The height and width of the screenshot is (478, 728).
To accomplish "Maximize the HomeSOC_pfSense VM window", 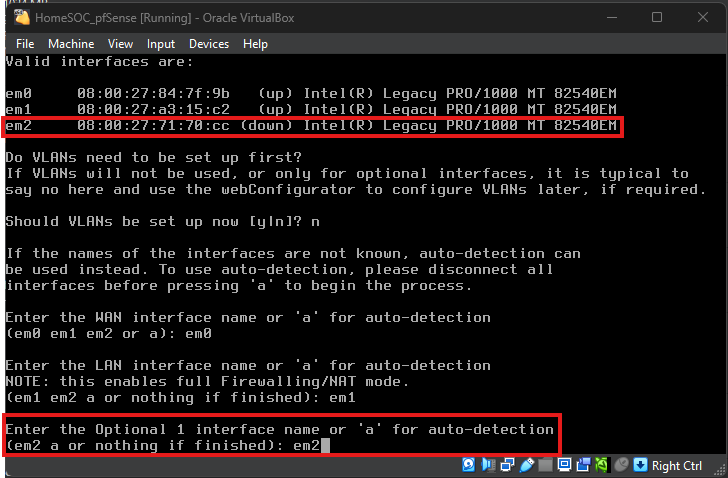I will pyautogui.click(x=657, y=17).
